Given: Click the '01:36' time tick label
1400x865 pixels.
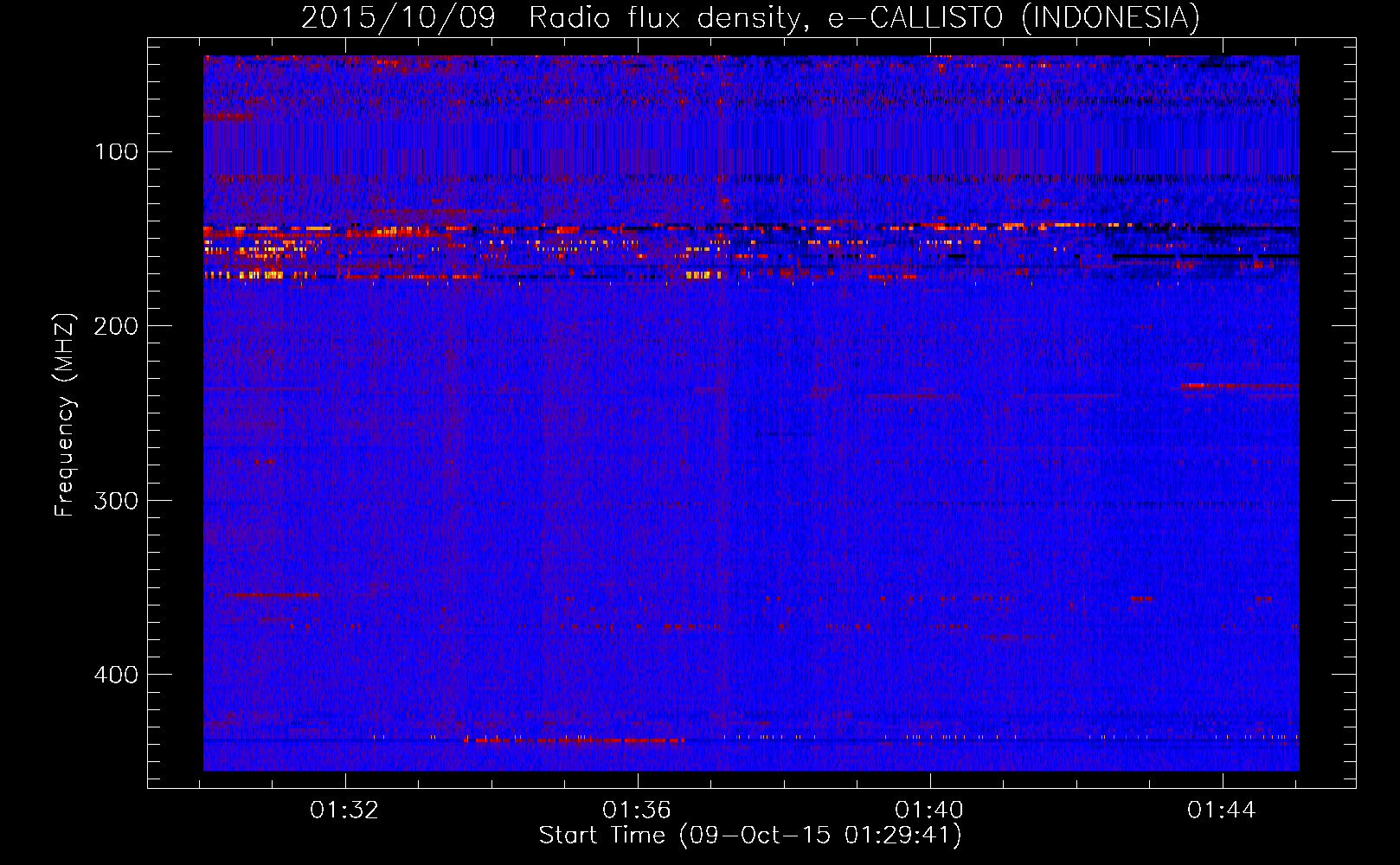Looking at the screenshot, I should tap(637, 811).
